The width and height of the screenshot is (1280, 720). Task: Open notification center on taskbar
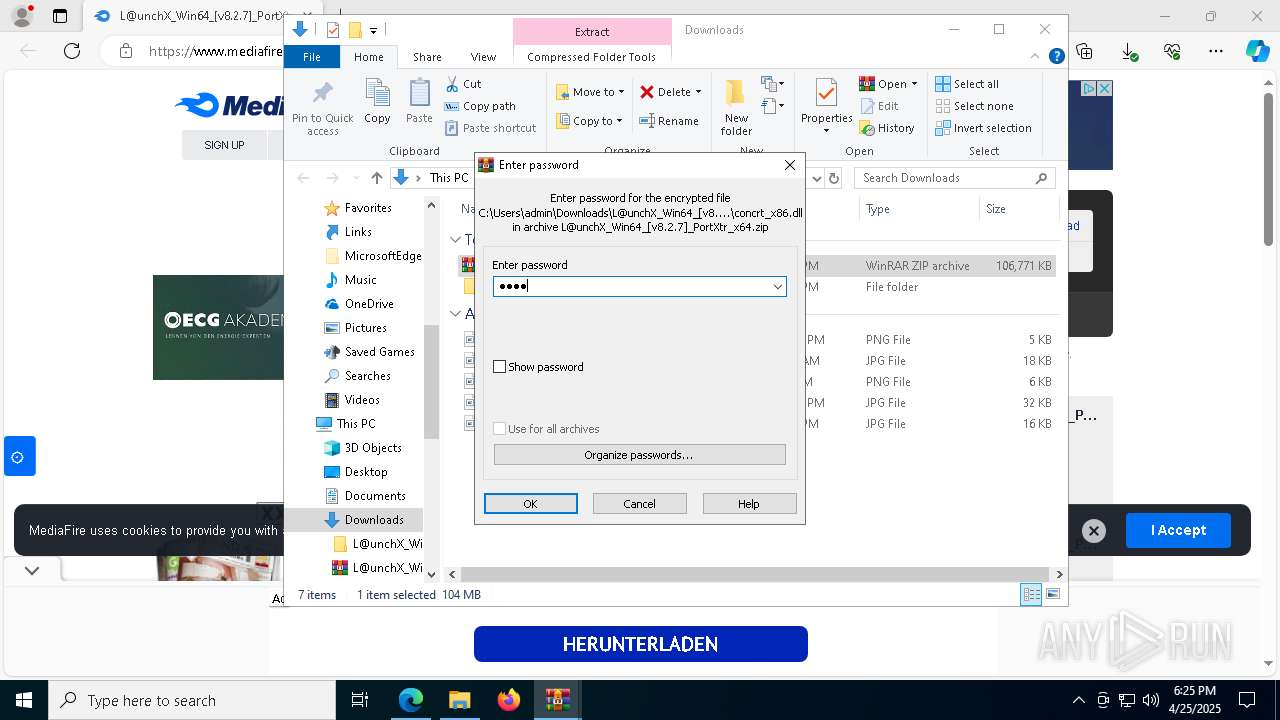[1247, 700]
